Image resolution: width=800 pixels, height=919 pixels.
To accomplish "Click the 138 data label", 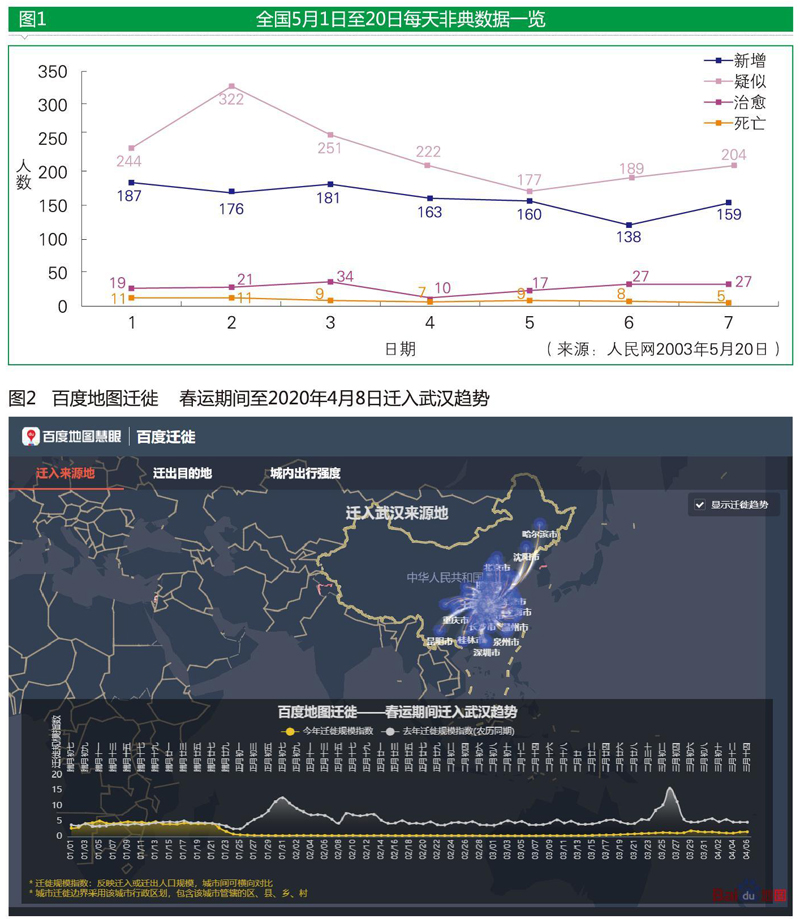I will (629, 237).
